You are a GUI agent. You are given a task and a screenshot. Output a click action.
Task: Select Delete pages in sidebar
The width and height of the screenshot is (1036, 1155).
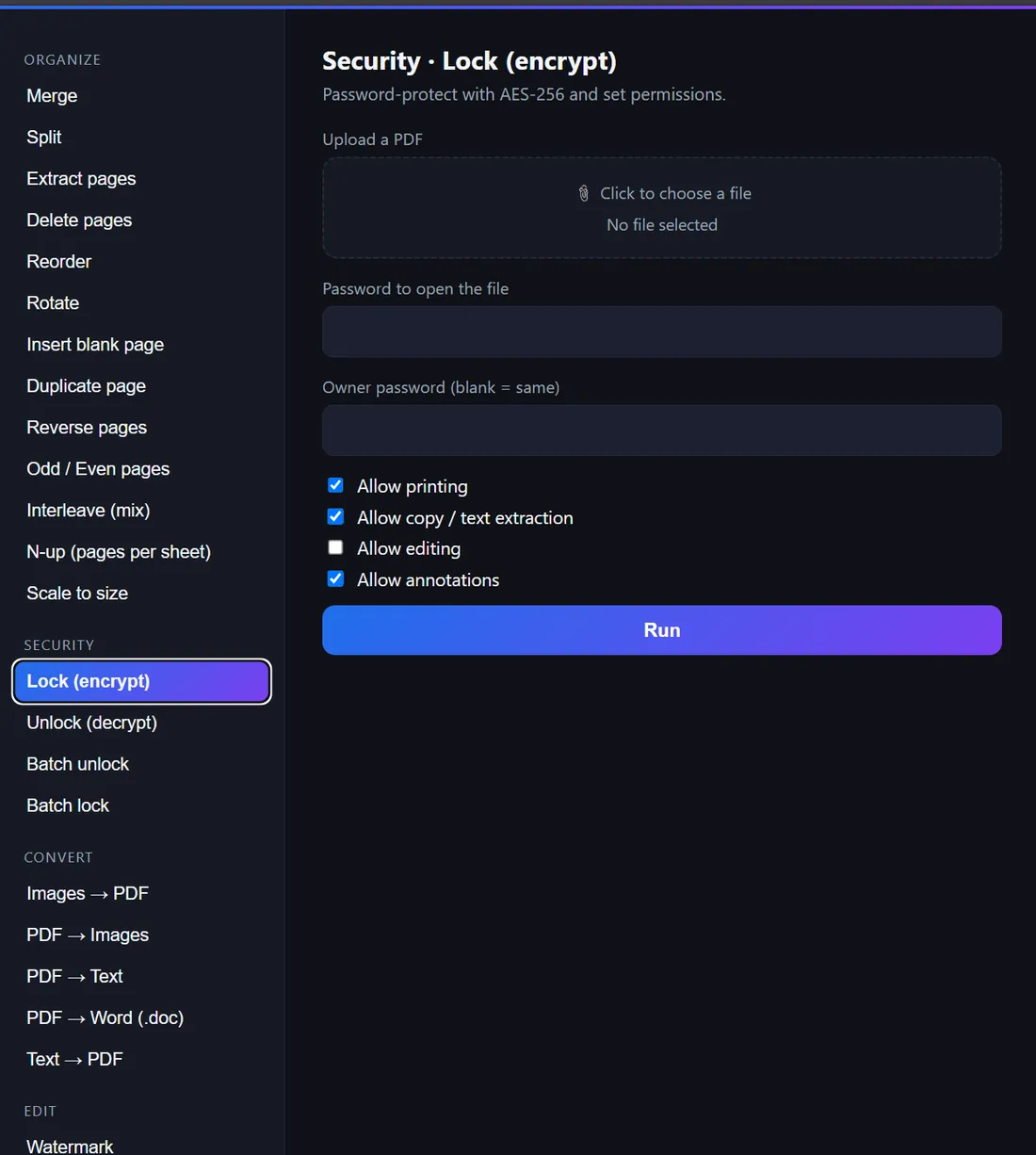pos(141,220)
